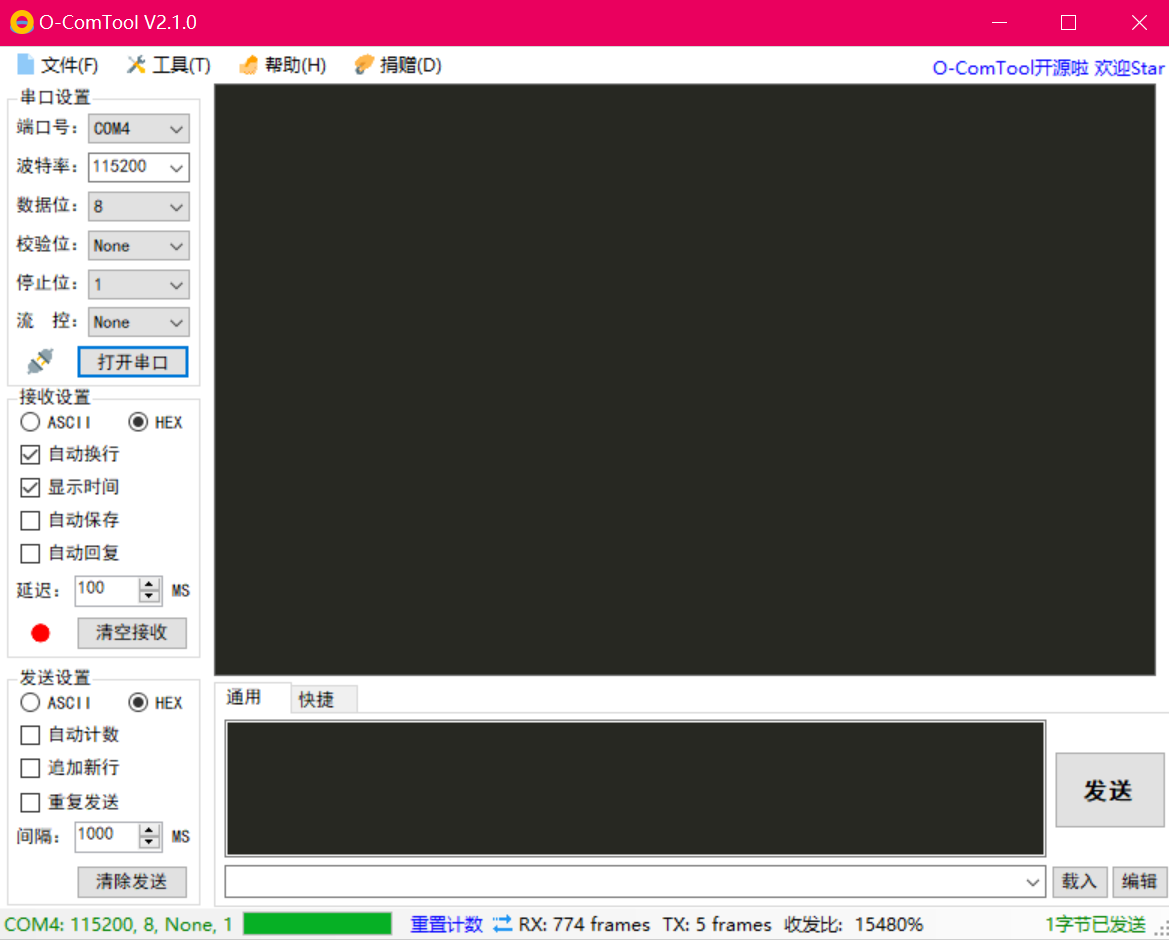
Task: Uncheck the 自动换行 checkbox
Action: point(30,454)
